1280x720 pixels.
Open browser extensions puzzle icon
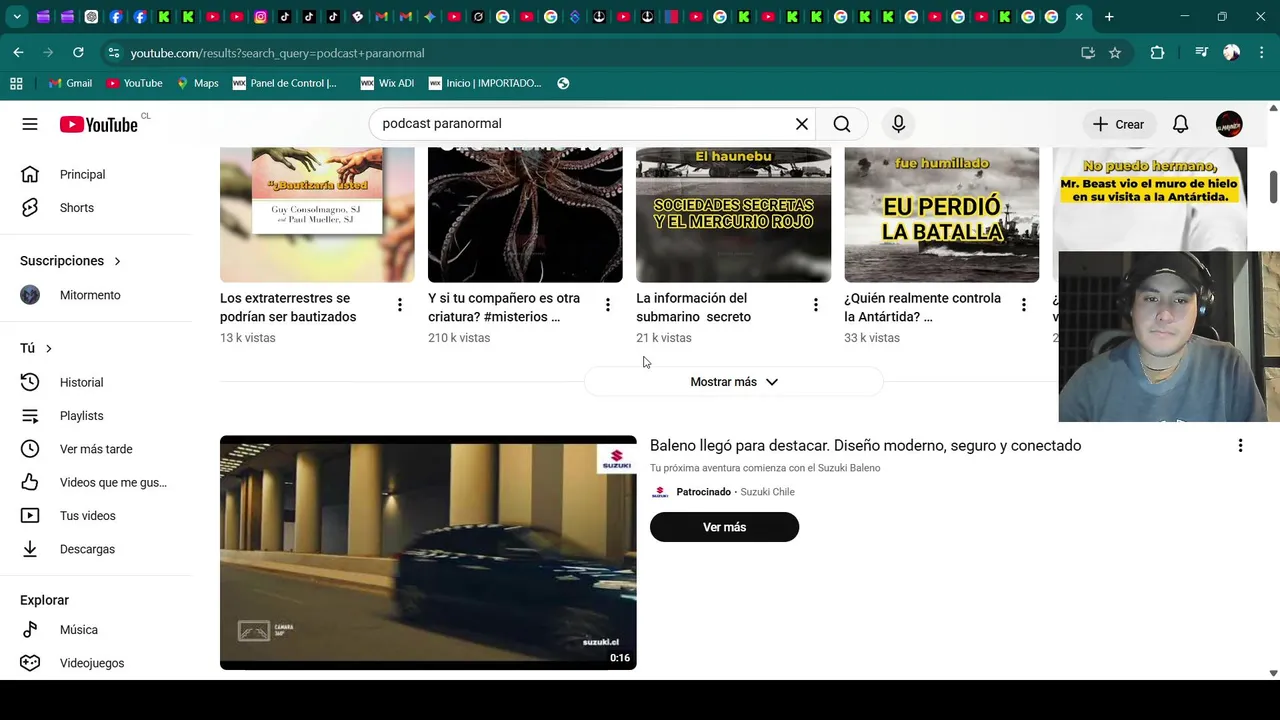(x=1157, y=53)
